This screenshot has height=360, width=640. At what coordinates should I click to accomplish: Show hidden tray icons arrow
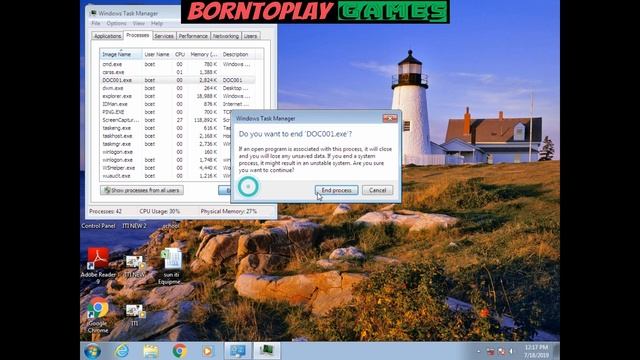478,351
